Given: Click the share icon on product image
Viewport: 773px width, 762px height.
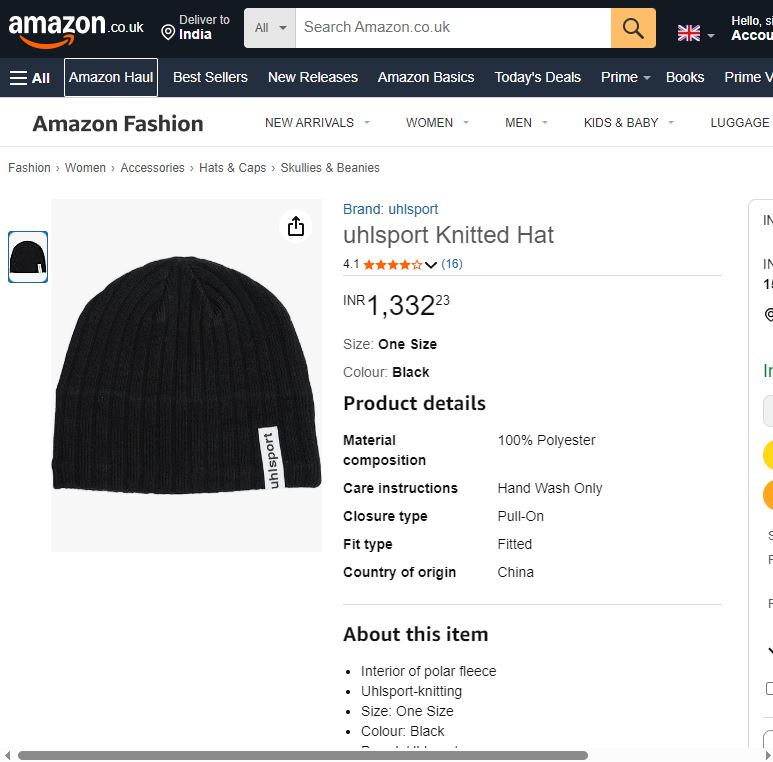Looking at the screenshot, I should point(295,227).
